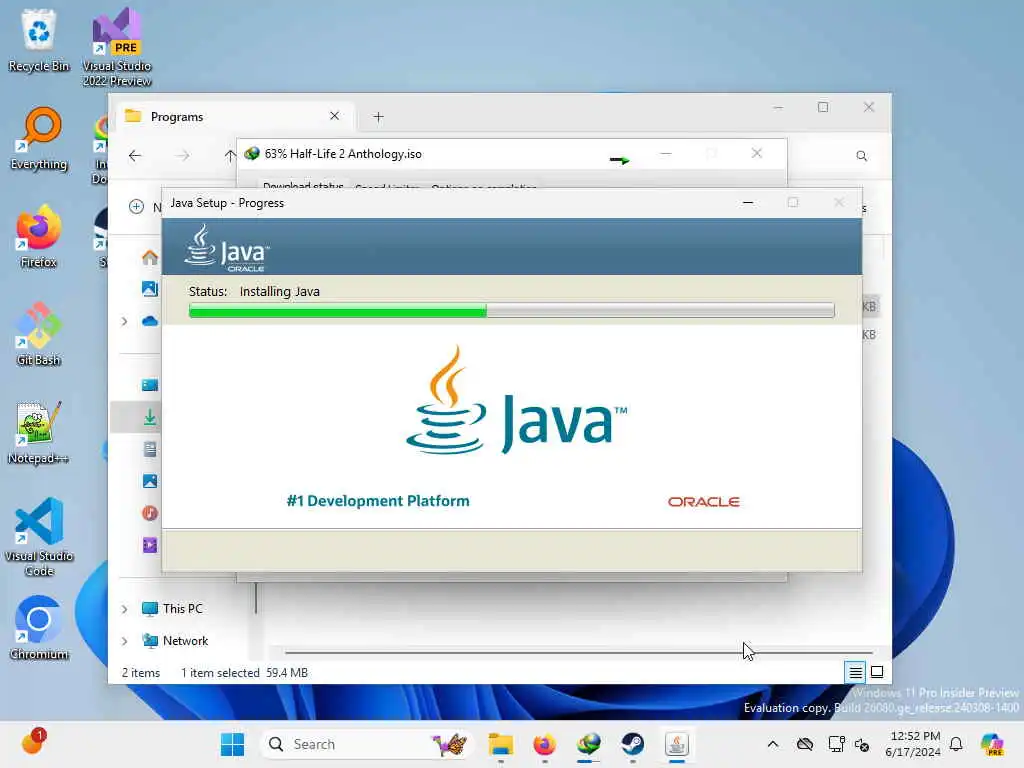1024x768 pixels.
Task: Select Network in navigation pane
Action: [x=176, y=641]
